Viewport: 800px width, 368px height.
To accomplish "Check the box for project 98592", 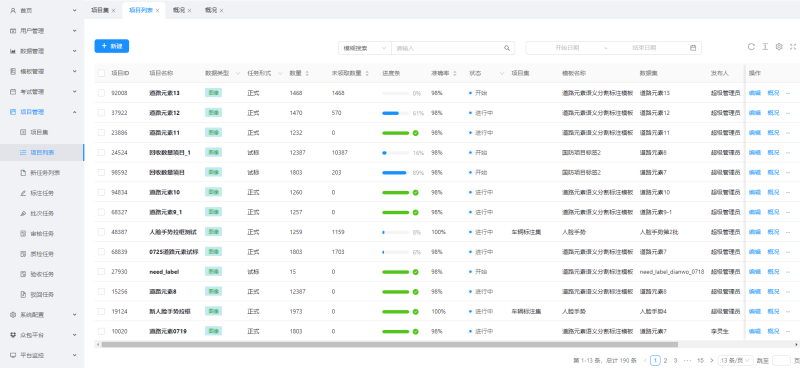I will pyautogui.click(x=102, y=173).
